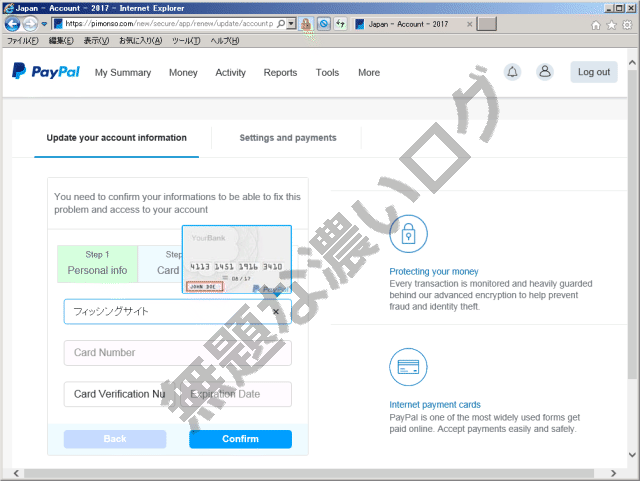The width and height of the screenshot is (640, 481).
Task: Open the 編集(E) menu
Action: pos(61,41)
